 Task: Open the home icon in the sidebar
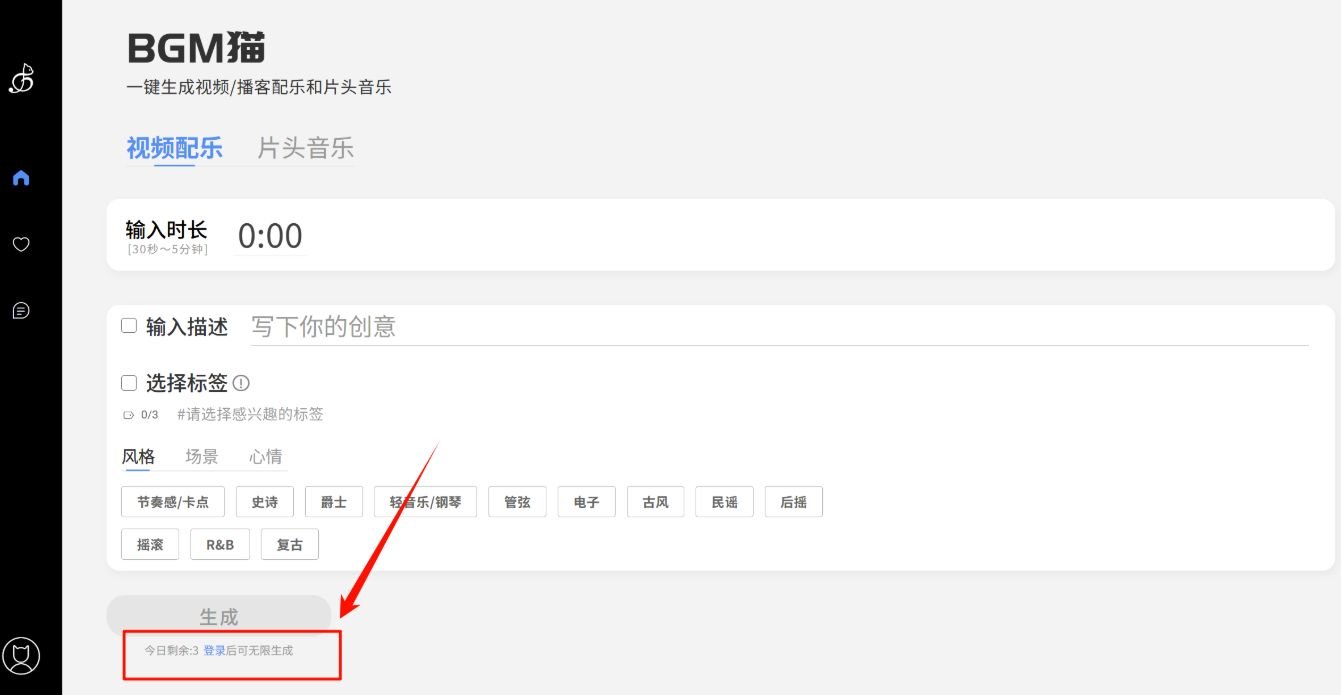pyautogui.click(x=21, y=178)
